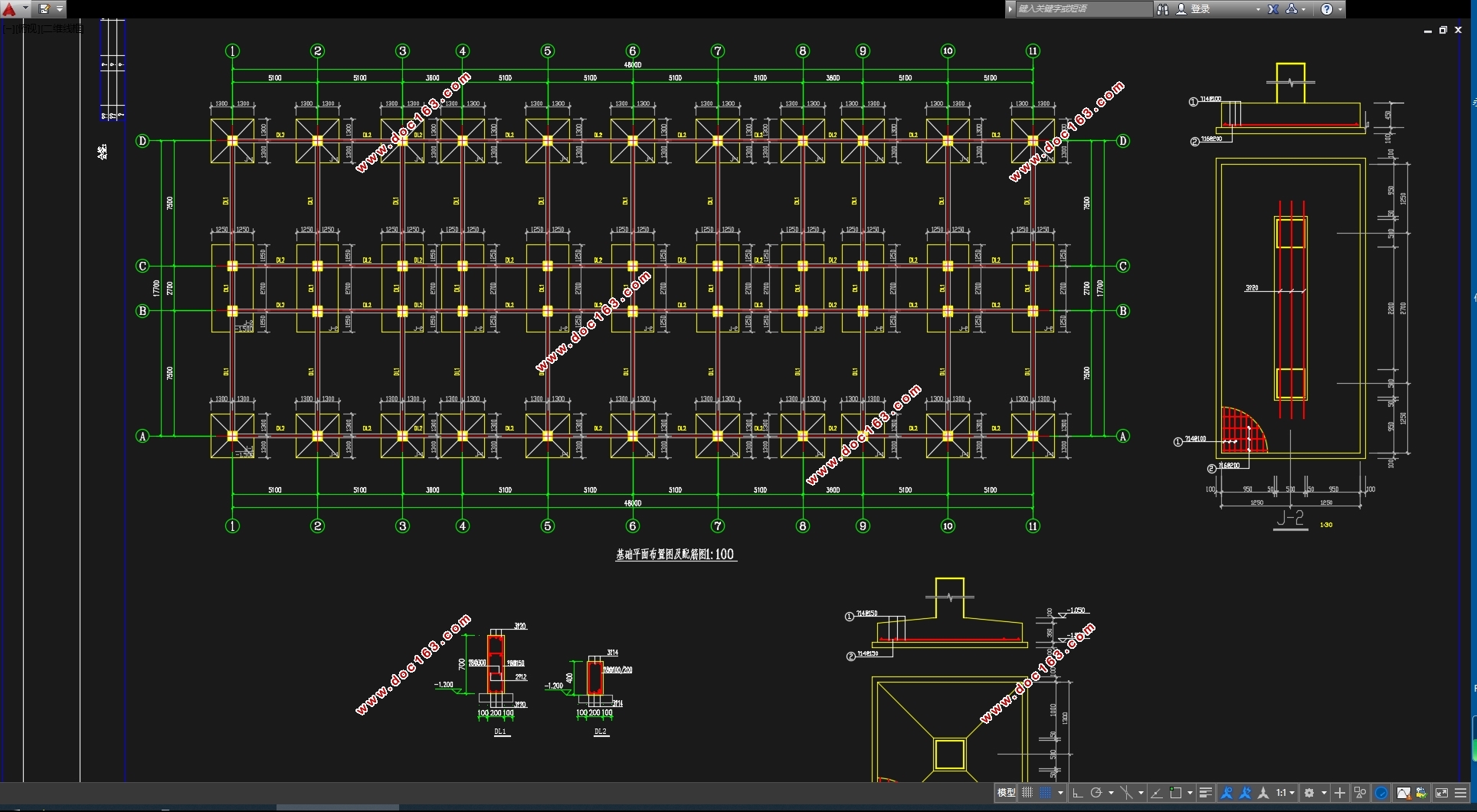This screenshot has width=1477, height=812.
Task: Expand the customize quick access toolbar dropdown
Action: coord(60,9)
